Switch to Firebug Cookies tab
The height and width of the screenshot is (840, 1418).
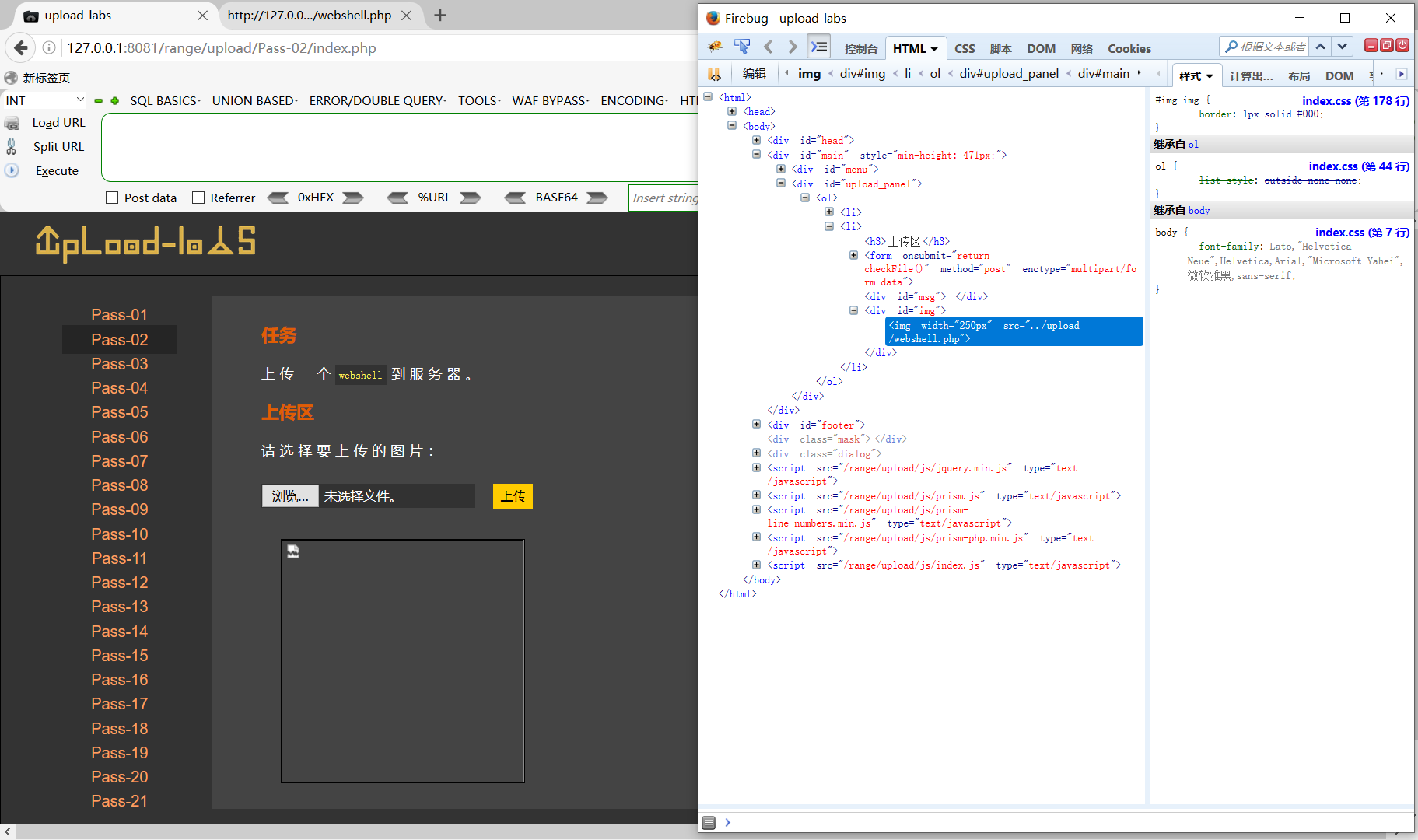[1129, 49]
